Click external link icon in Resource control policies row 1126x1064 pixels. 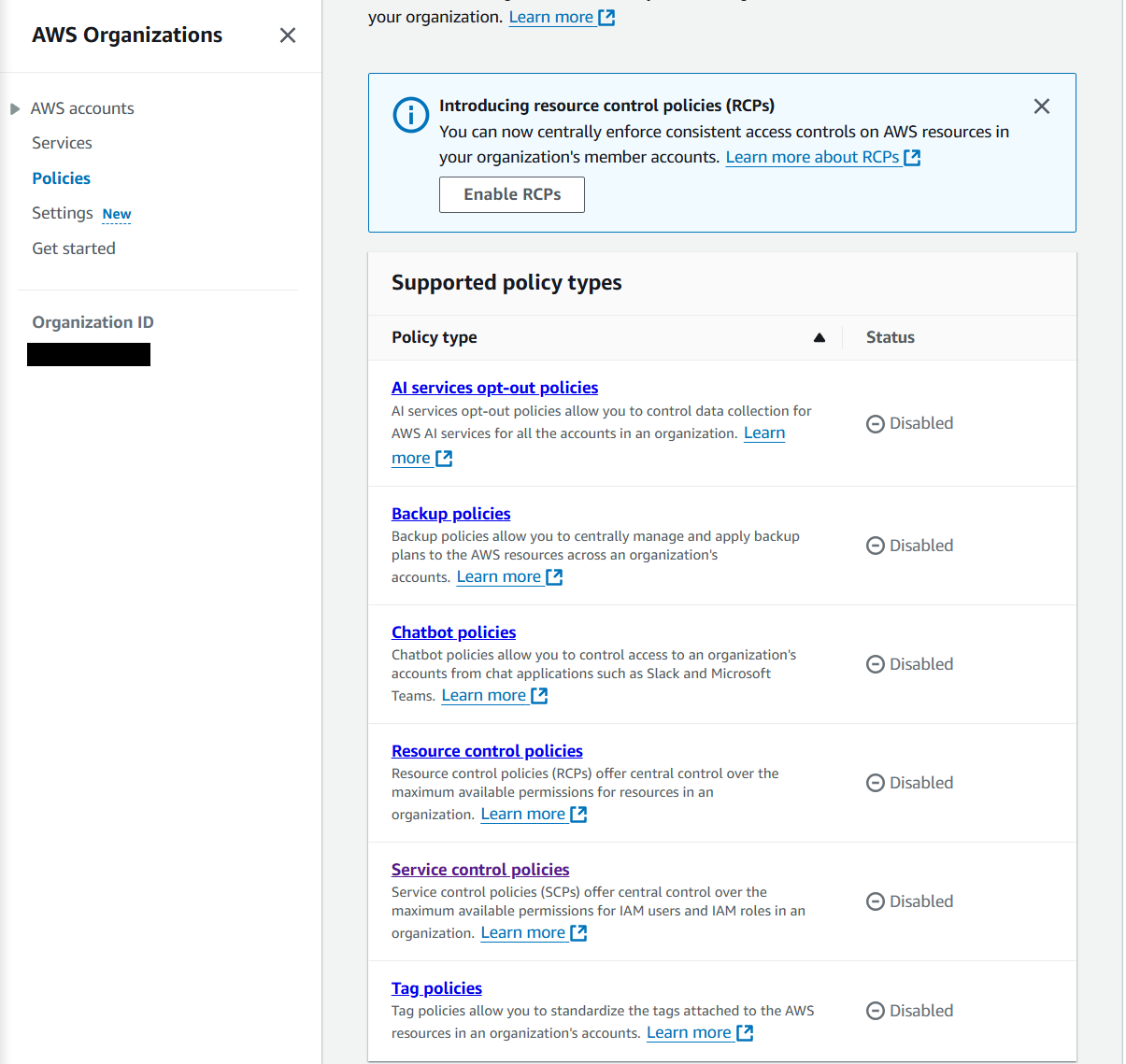(578, 815)
